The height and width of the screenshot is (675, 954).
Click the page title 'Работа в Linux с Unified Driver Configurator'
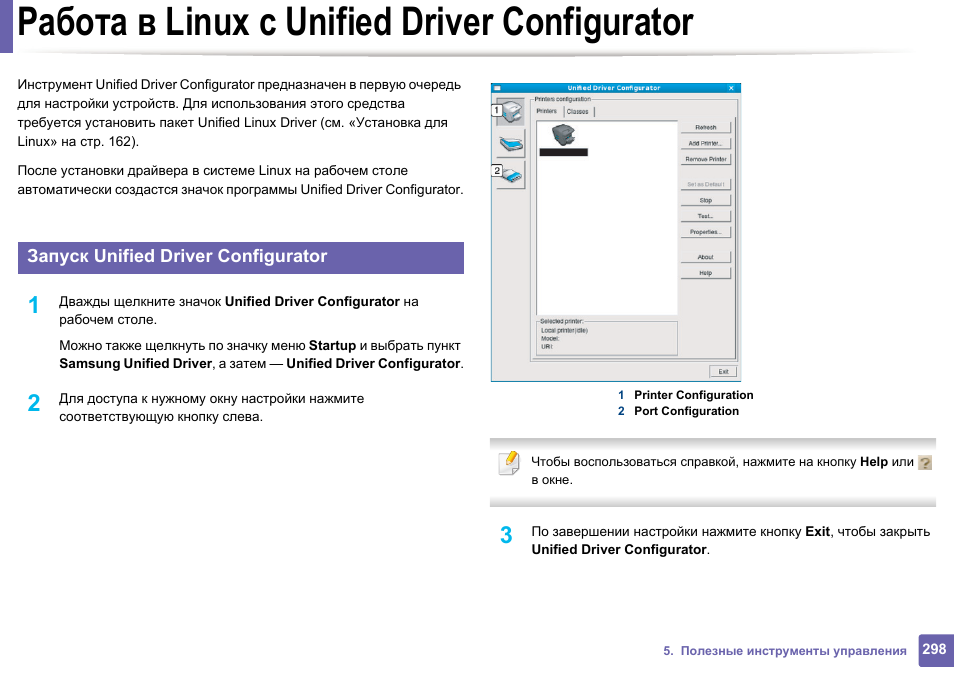tap(355, 22)
